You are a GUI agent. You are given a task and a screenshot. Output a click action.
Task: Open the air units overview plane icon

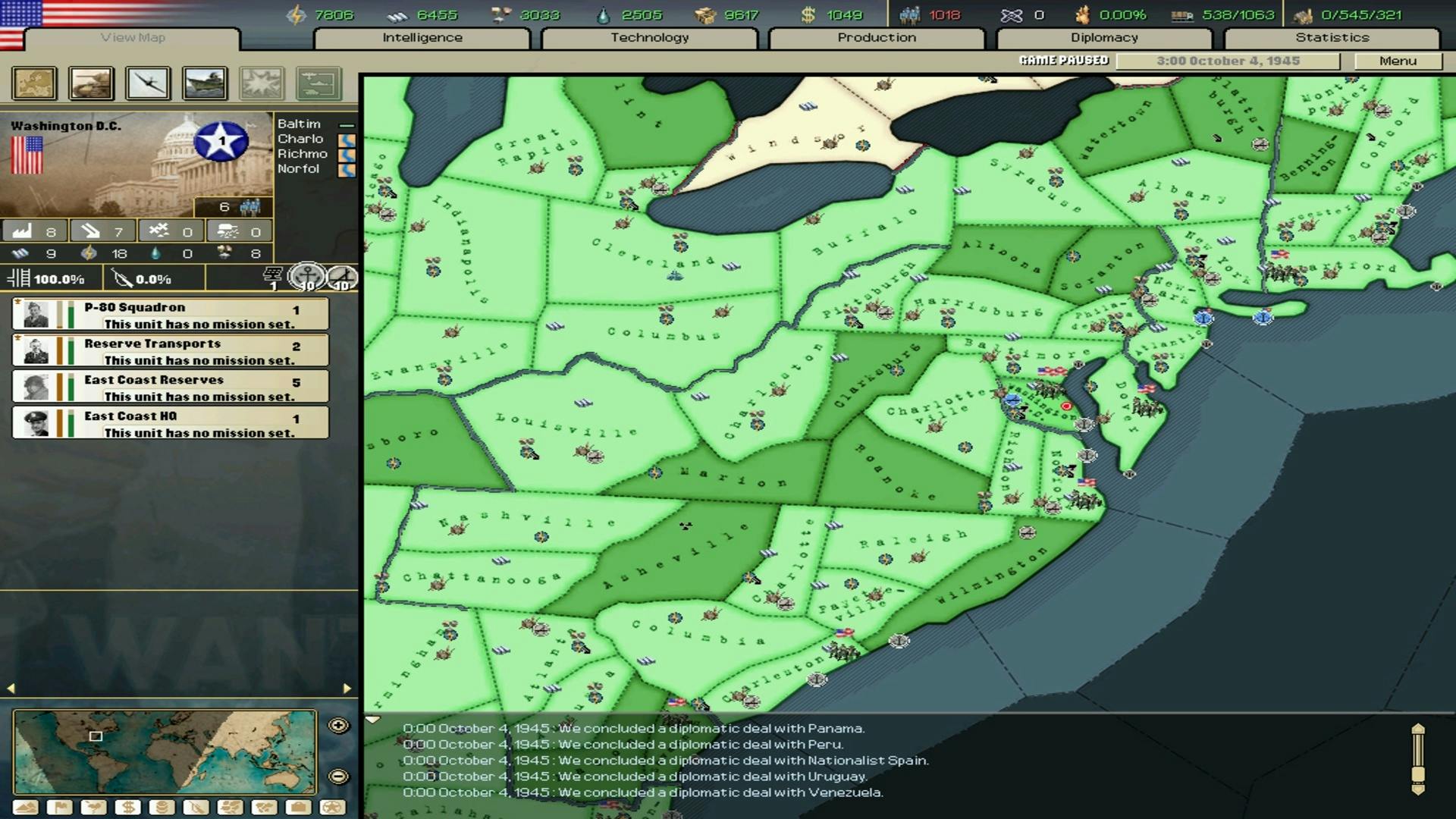pyautogui.click(x=148, y=83)
